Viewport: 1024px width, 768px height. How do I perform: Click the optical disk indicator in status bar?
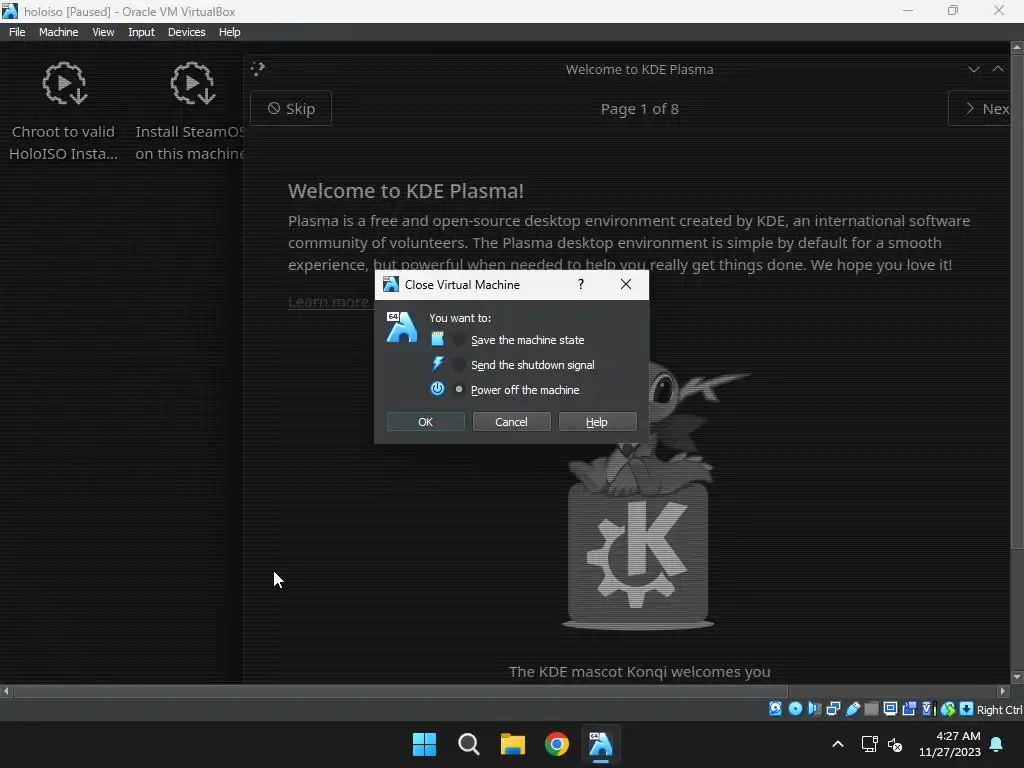795,709
